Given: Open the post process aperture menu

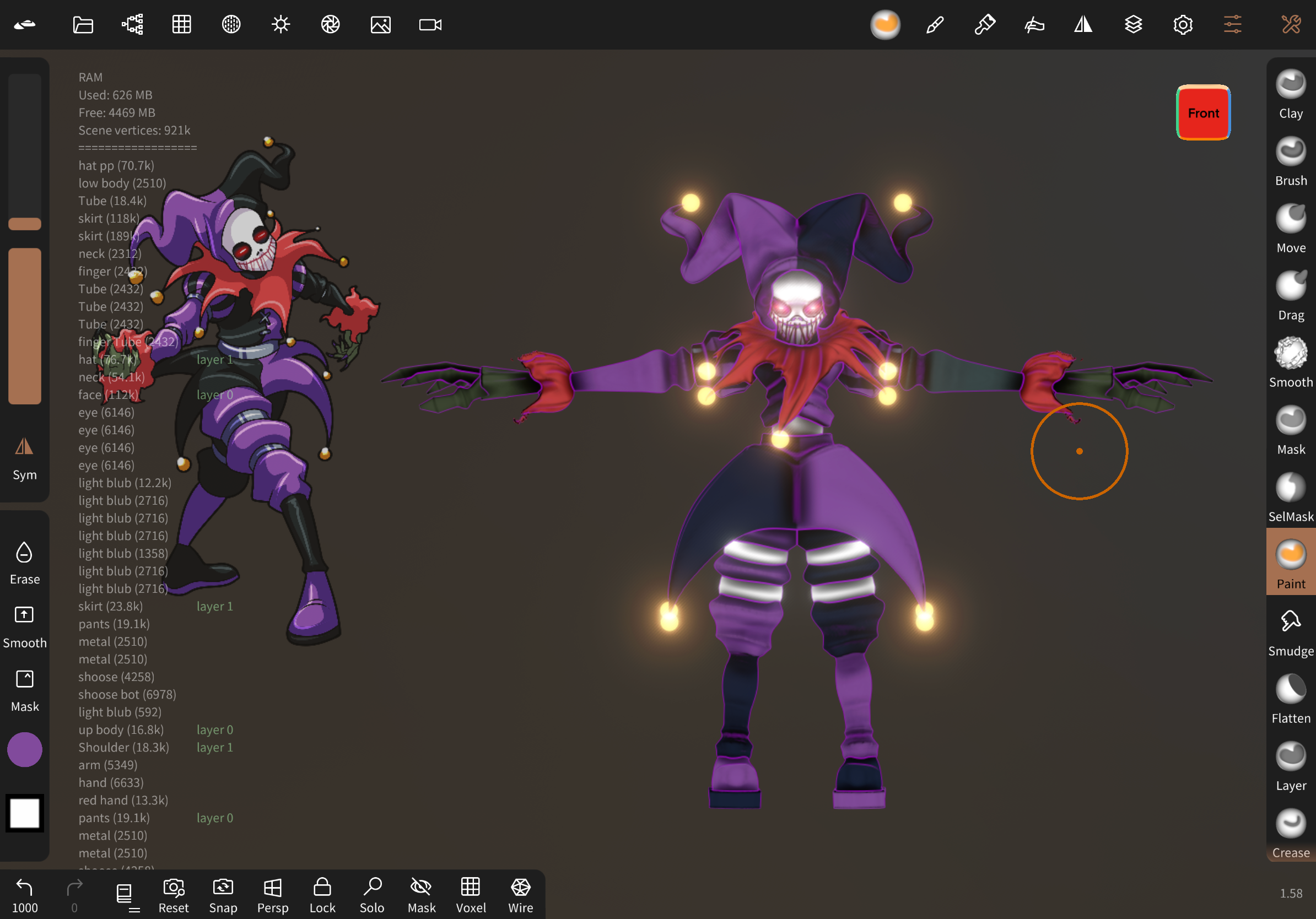Looking at the screenshot, I should [330, 25].
